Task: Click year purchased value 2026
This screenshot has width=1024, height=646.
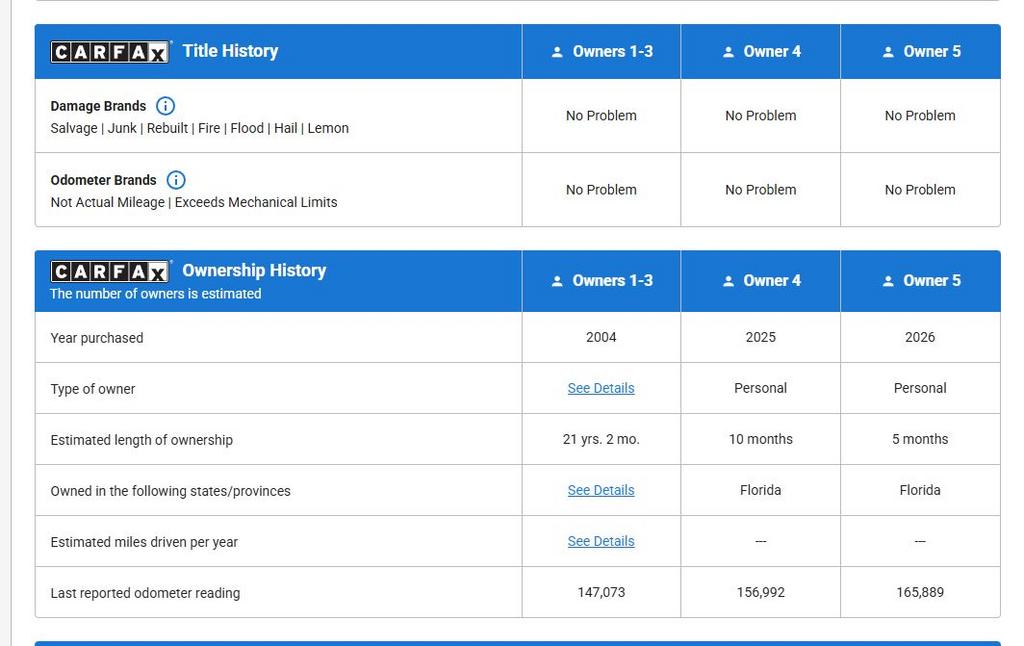Action: 920,337
